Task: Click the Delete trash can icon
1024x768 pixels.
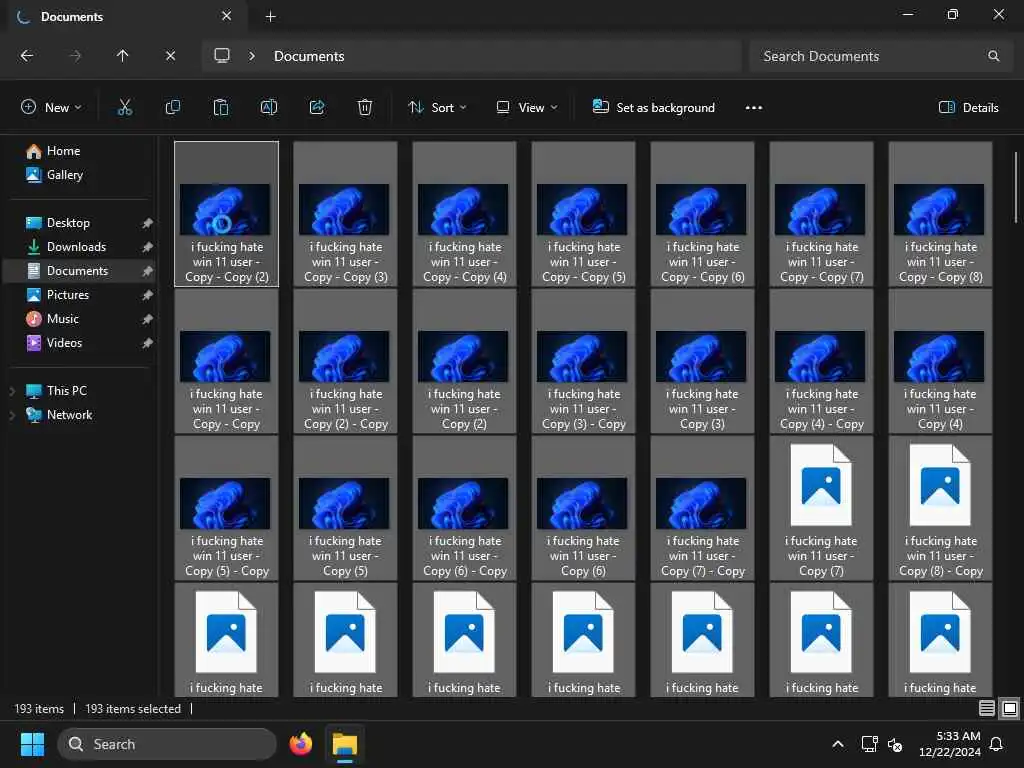Action: pyautogui.click(x=365, y=108)
